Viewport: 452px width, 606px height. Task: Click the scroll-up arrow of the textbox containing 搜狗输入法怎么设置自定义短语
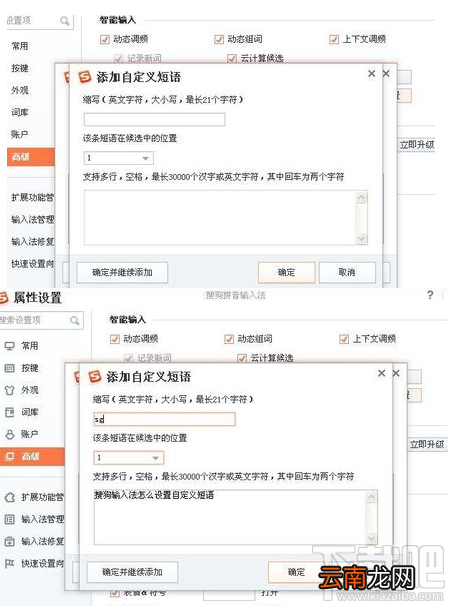click(371, 497)
